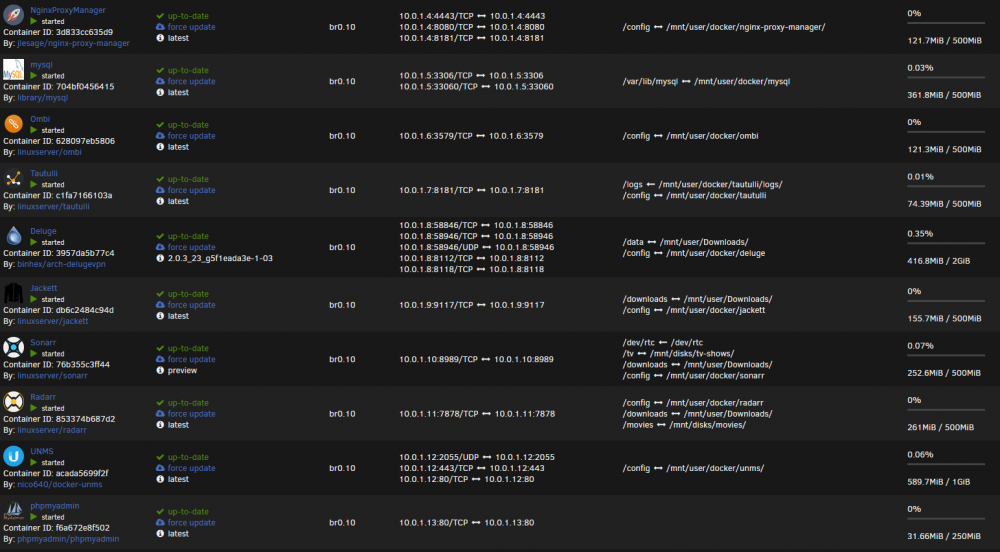This screenshot has width=1000, height=552.
Task: Click the cloud update icon in NginxProxyManager row
Action: (160, 27)
